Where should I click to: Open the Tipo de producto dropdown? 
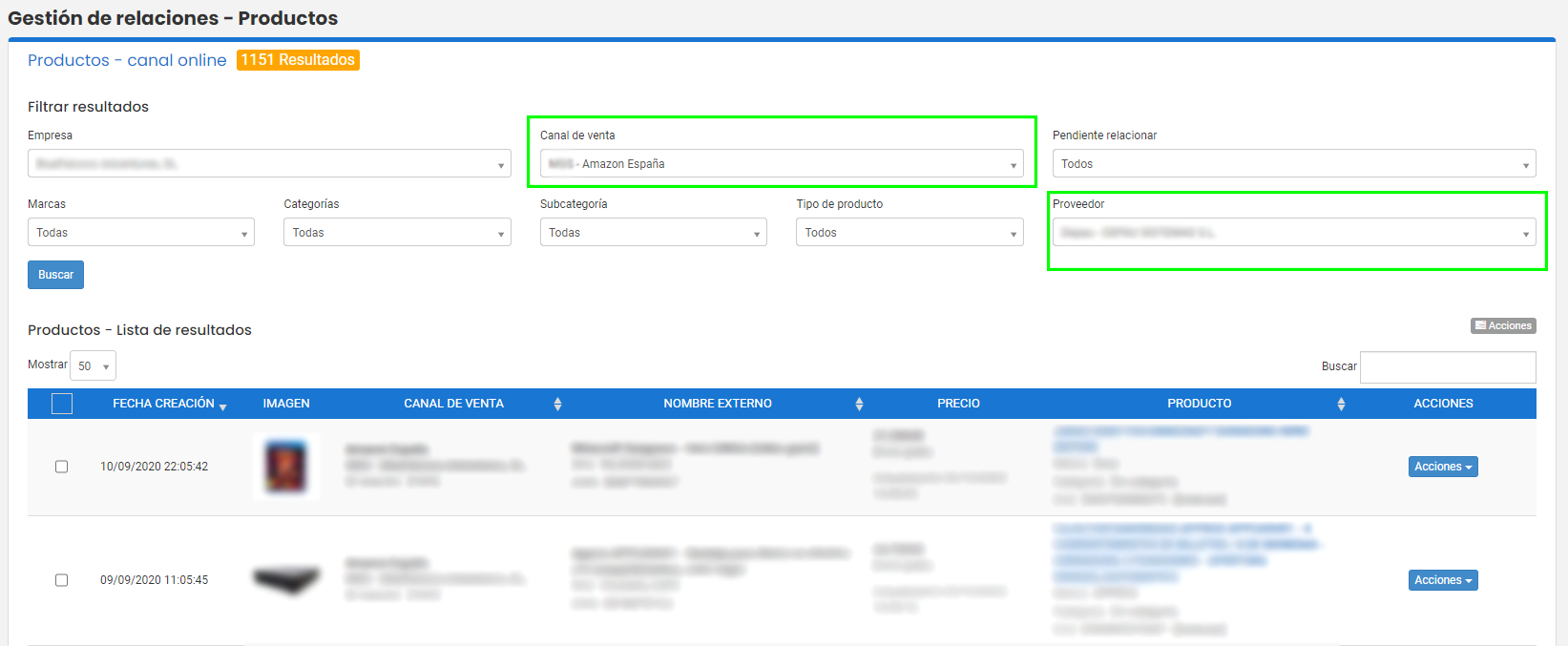pyautogui.click(x=909, y=233)
